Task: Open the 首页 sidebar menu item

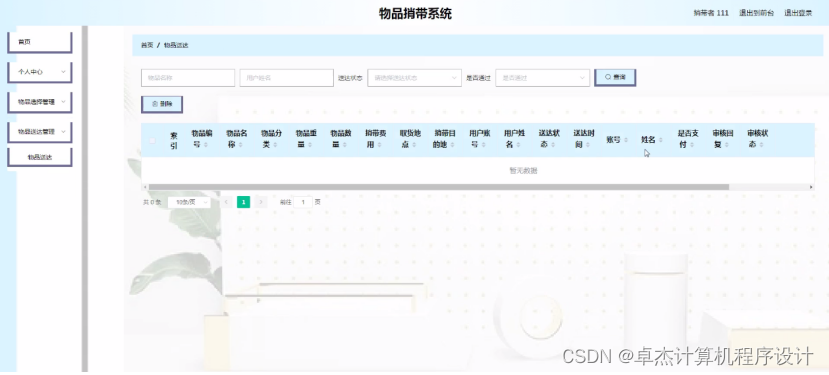Action: click(x=40, y=42)
